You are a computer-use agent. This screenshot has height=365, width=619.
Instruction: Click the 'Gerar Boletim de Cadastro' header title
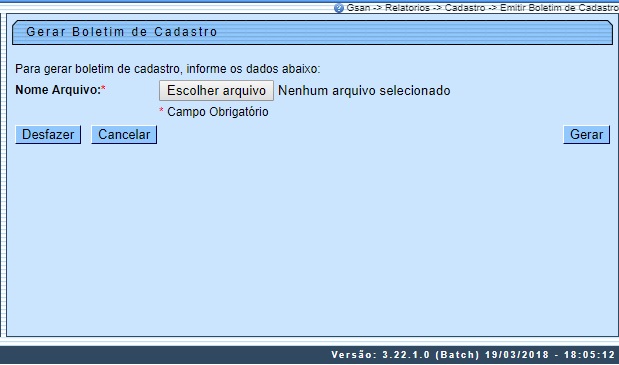[122, 32]
